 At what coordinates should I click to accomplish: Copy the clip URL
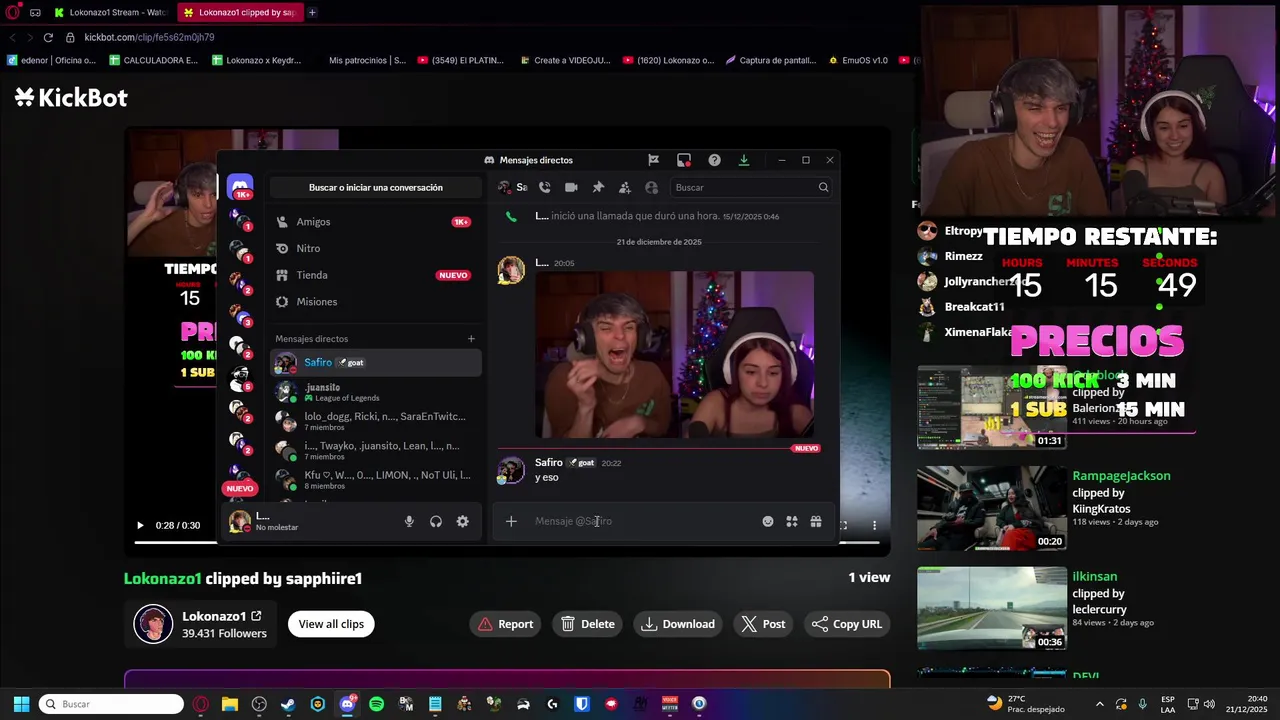[847, 624]
